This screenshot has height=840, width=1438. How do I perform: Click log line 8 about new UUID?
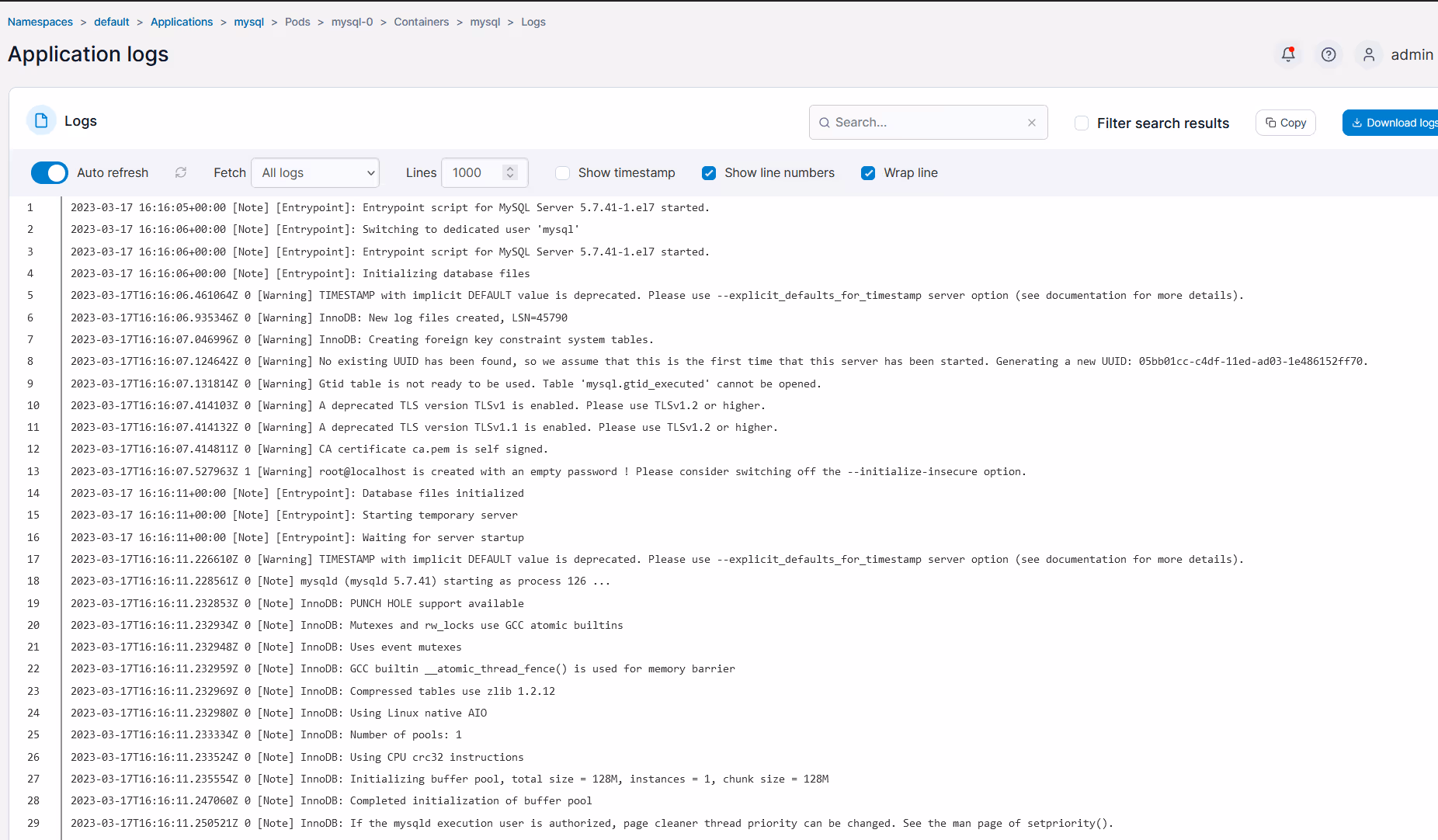[719, 361]
